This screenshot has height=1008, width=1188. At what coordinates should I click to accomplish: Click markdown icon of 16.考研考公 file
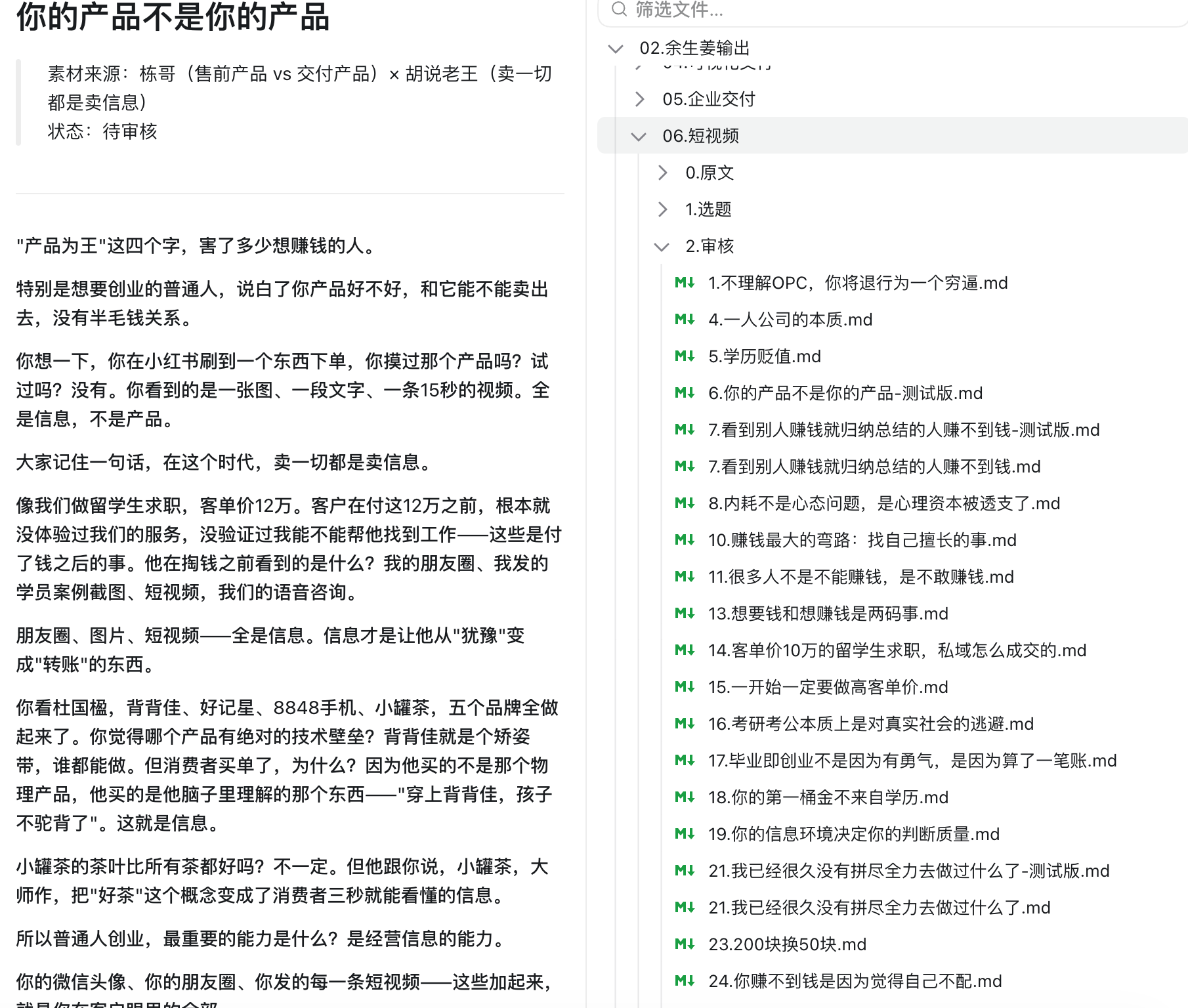pos(685,724)
